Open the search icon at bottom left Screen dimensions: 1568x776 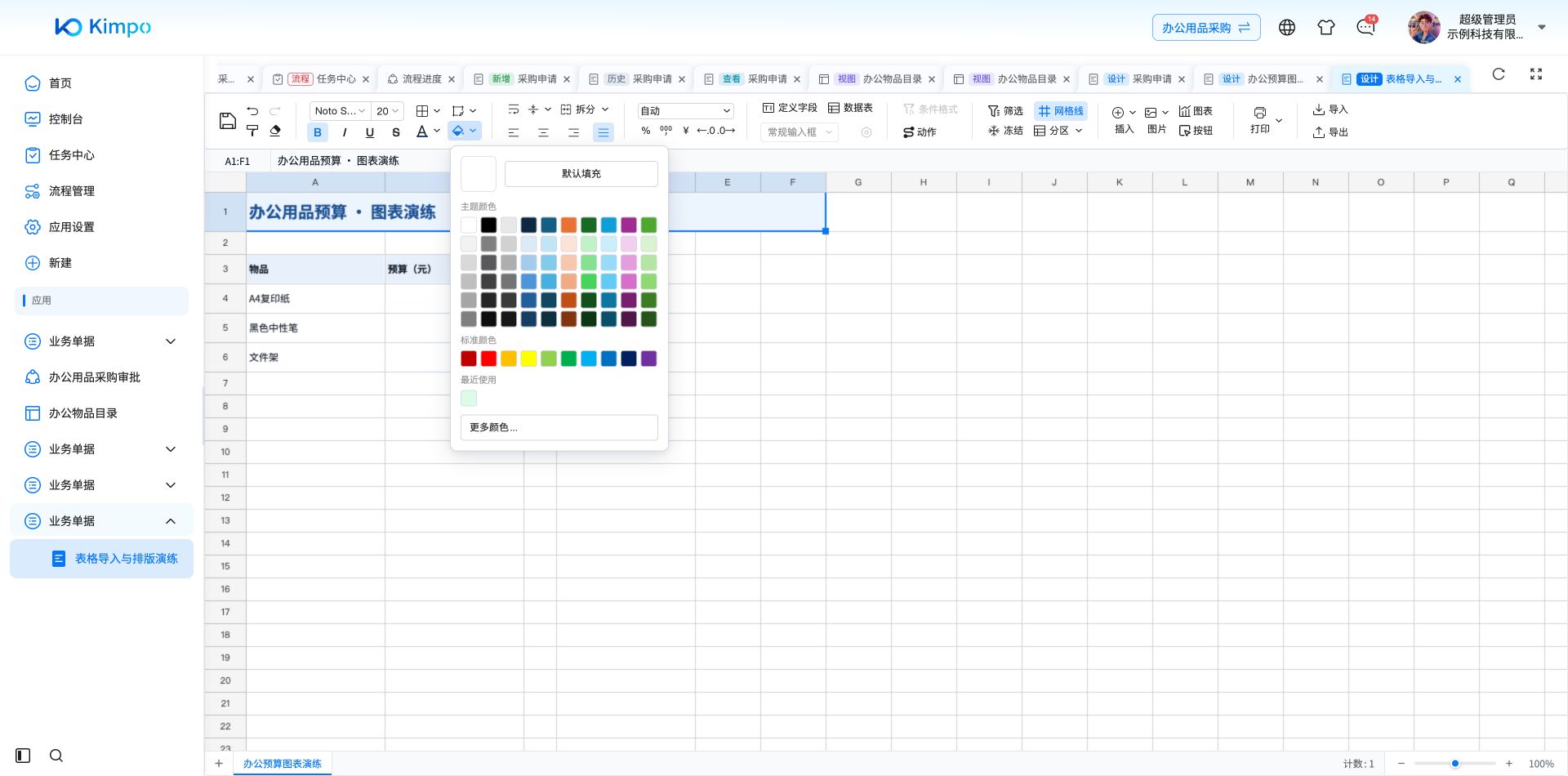coord(56,756)
